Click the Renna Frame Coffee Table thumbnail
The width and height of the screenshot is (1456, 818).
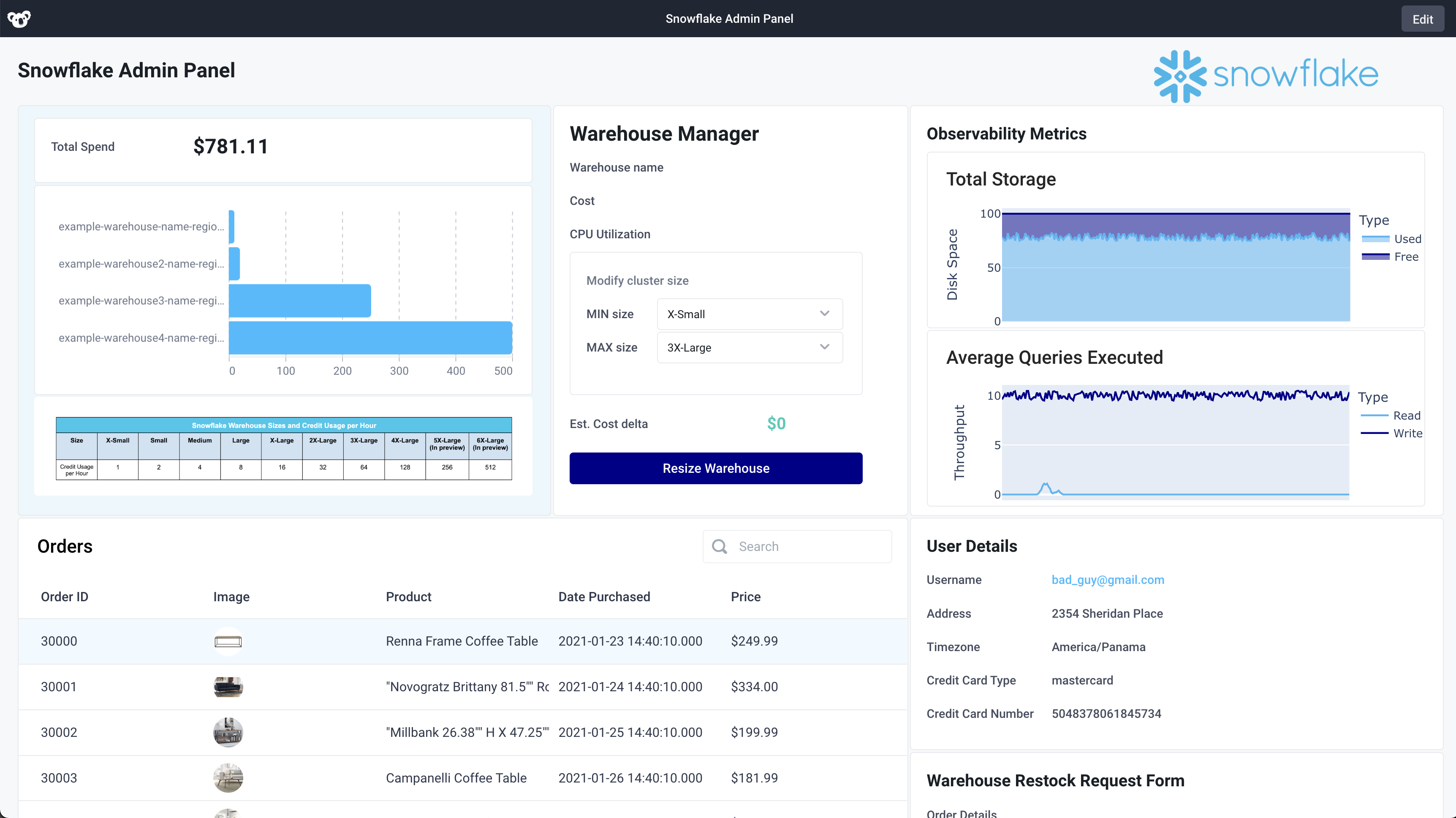[228, 641]
